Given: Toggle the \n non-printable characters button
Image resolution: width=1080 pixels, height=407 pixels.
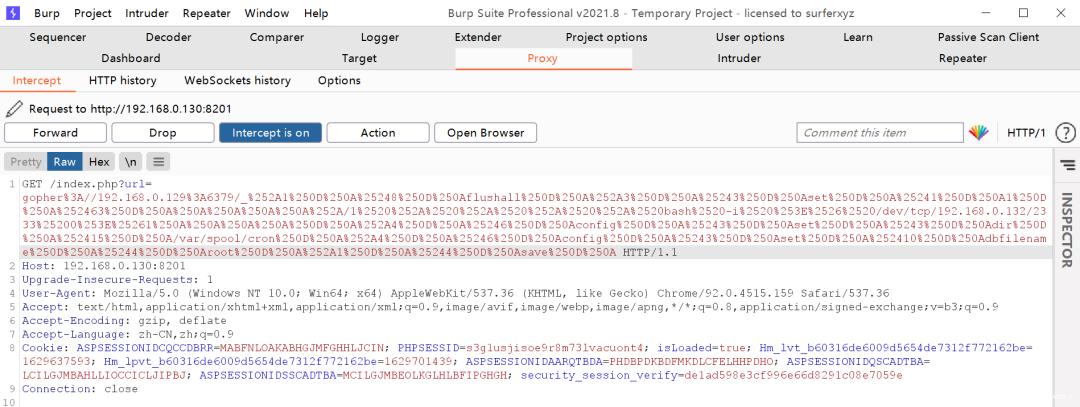Looking at the screenshot, I should tap(130, 162).
